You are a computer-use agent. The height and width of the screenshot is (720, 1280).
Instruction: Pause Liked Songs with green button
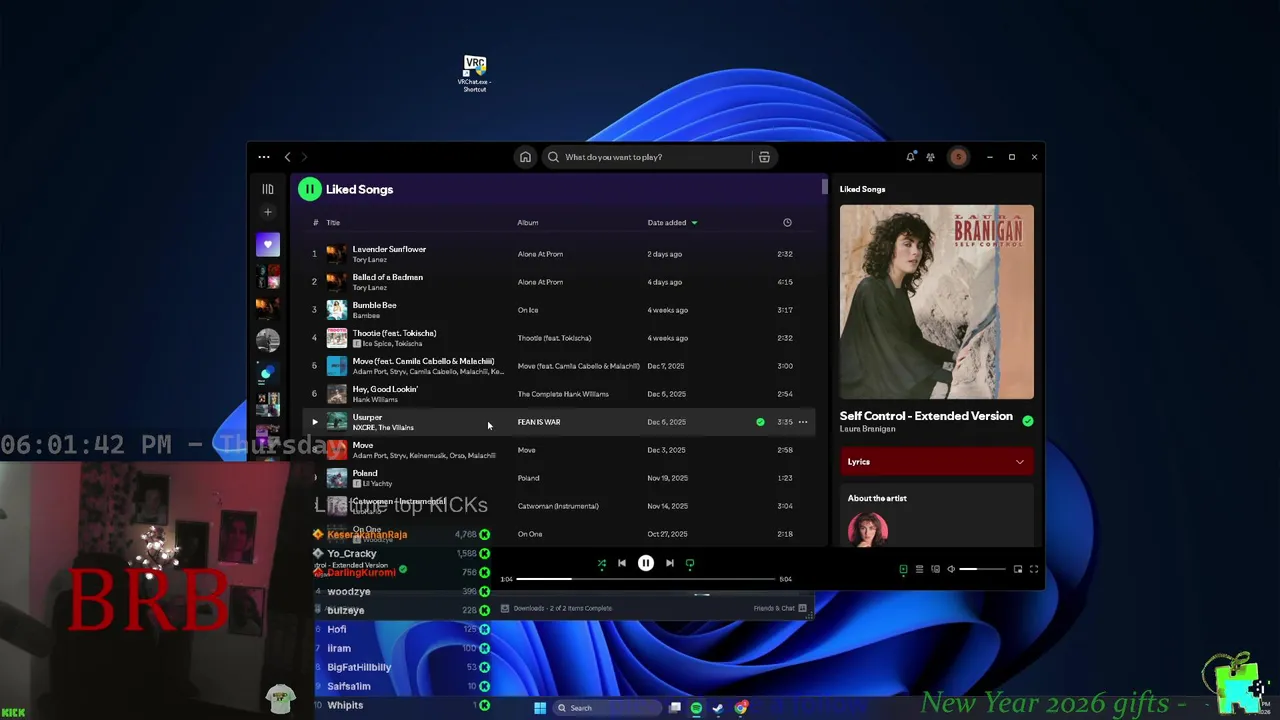tap(309, 189)
